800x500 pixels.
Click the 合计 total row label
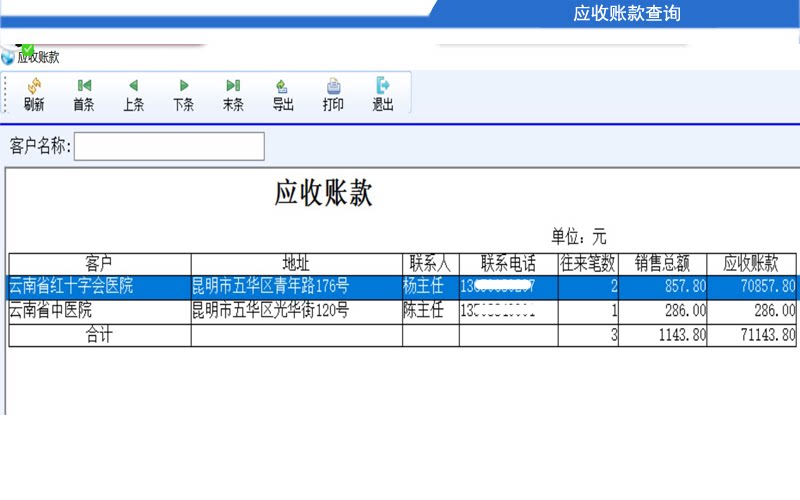point(99,335)
